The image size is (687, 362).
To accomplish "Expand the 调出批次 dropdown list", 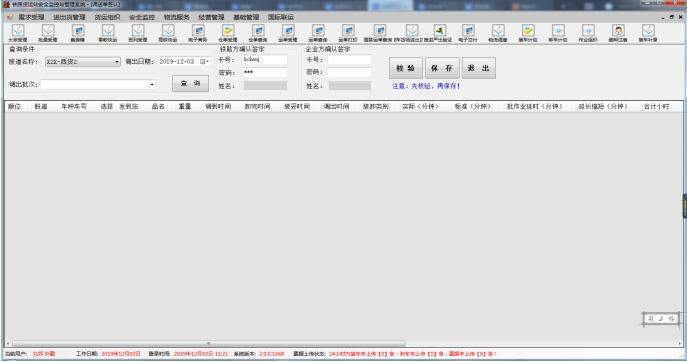I will pyautogui.click(x=152, y=85).
